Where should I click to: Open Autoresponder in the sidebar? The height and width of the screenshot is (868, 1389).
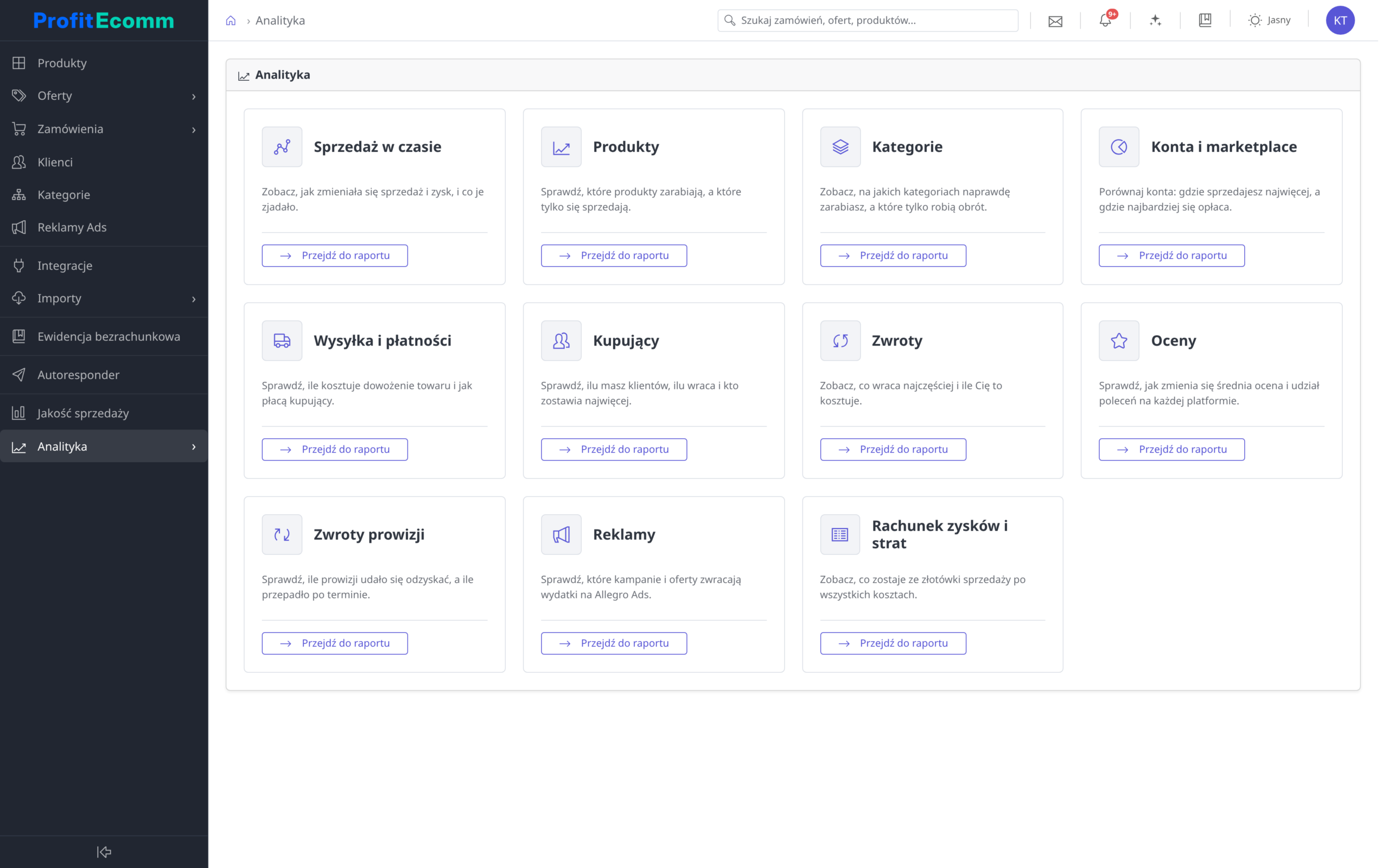(104, 375)
